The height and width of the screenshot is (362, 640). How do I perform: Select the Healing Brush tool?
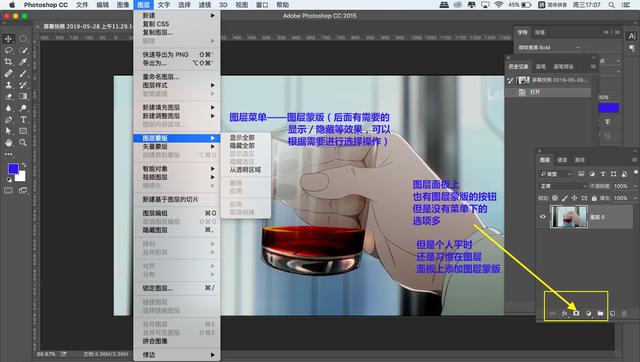(8, 73)
